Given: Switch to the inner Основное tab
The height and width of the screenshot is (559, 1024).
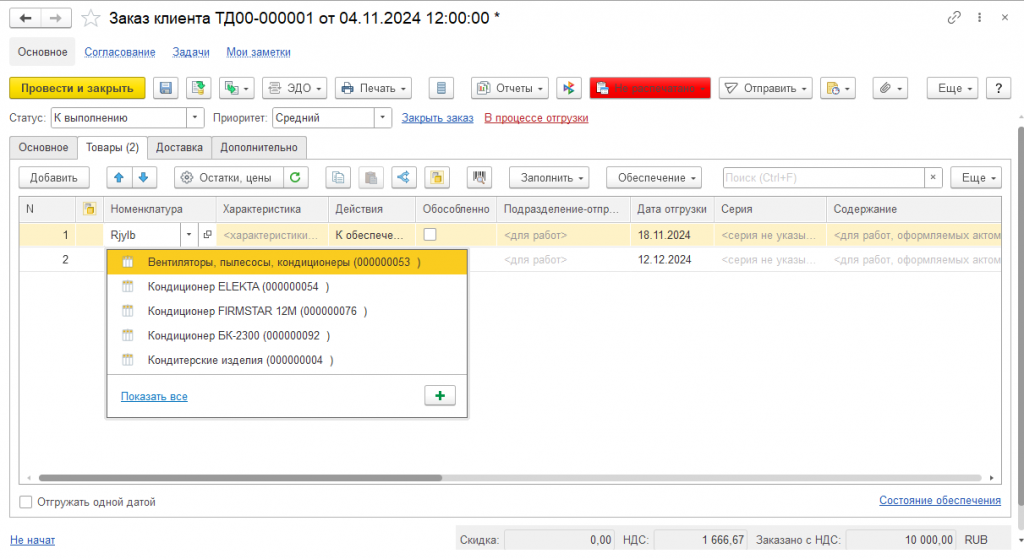Looking at the screenshot, I should (43, 148).
